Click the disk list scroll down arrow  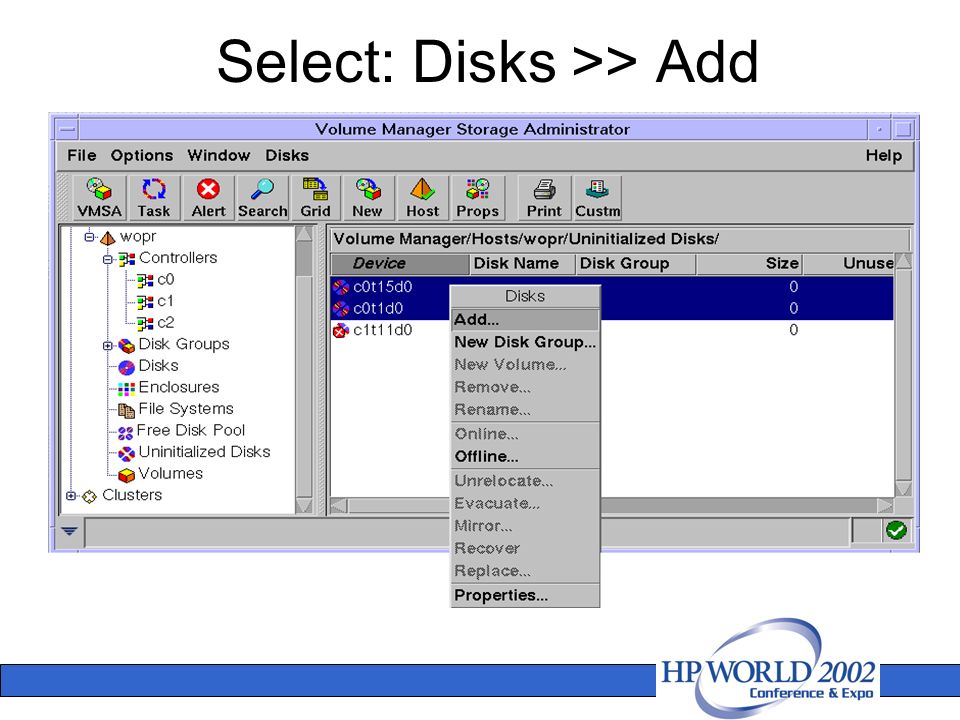903,488
